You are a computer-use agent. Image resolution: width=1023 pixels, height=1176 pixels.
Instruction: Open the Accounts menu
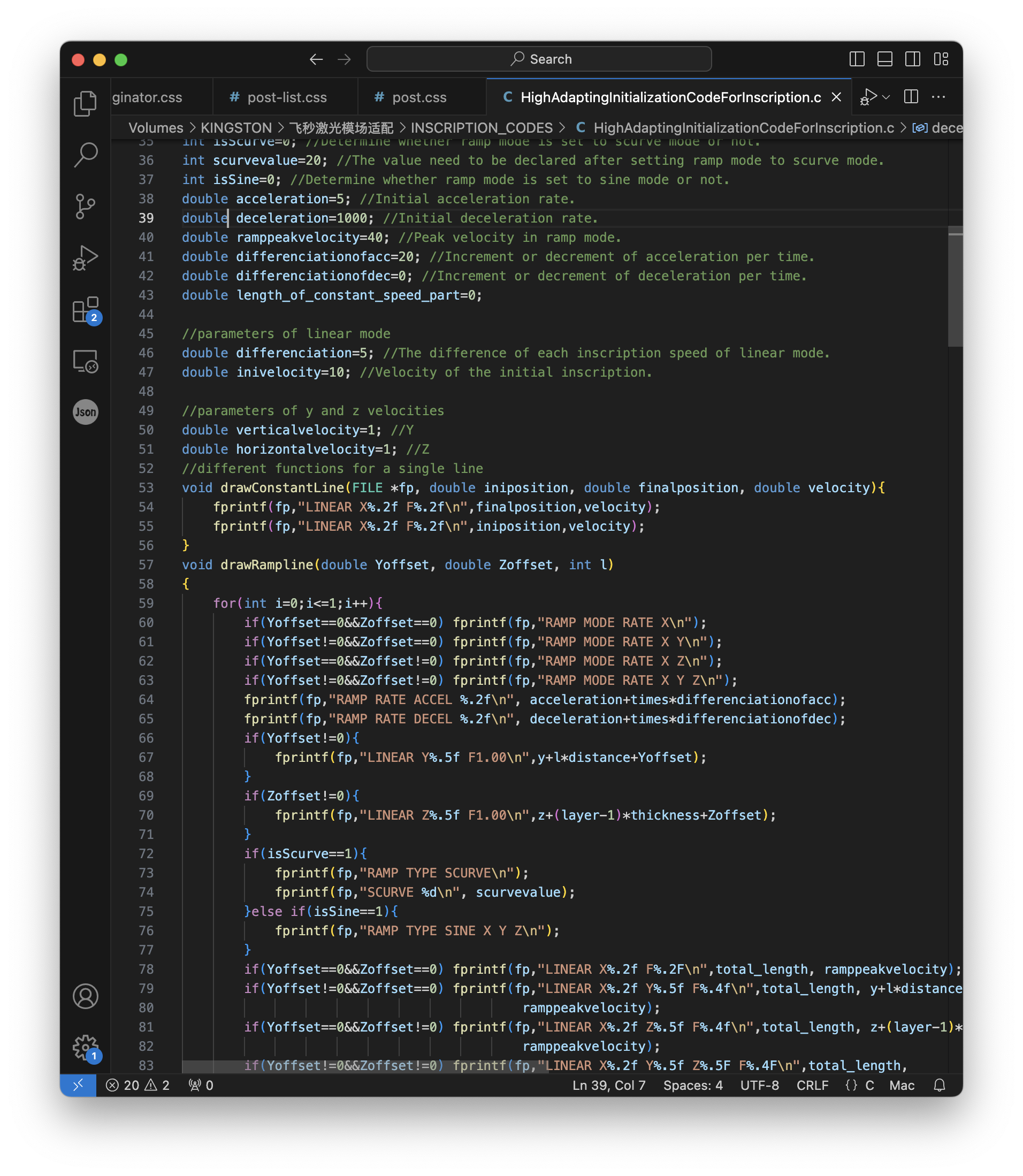(85, 996)
